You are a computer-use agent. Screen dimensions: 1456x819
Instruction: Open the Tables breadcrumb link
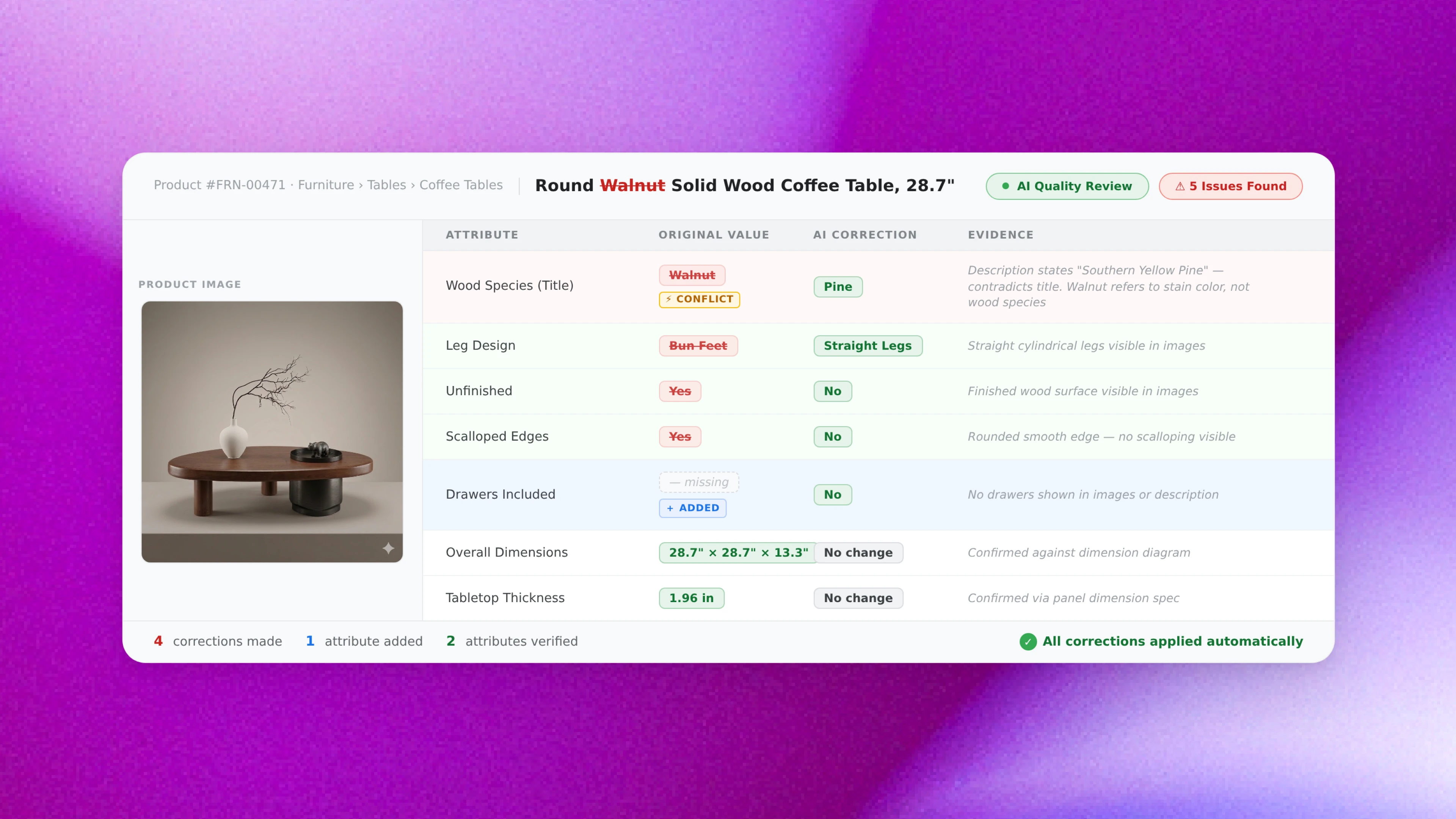(x=386, y=185)
